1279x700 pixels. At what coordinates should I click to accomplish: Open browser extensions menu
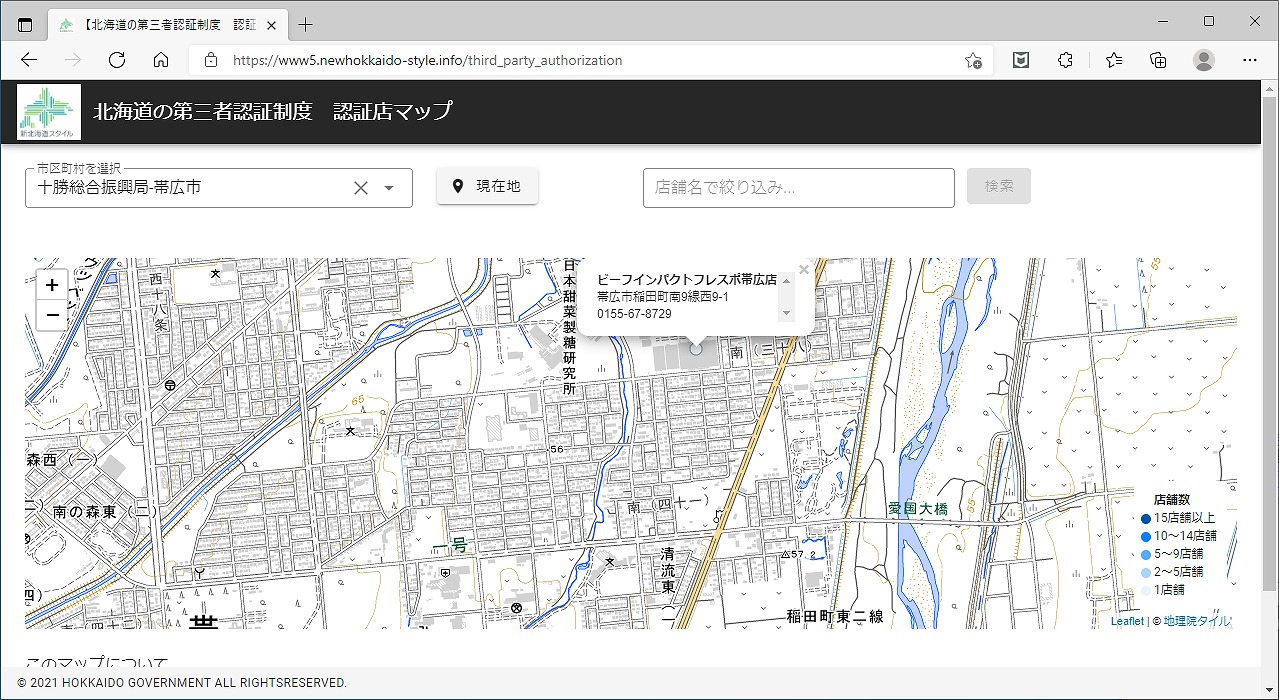[1065, 60]
